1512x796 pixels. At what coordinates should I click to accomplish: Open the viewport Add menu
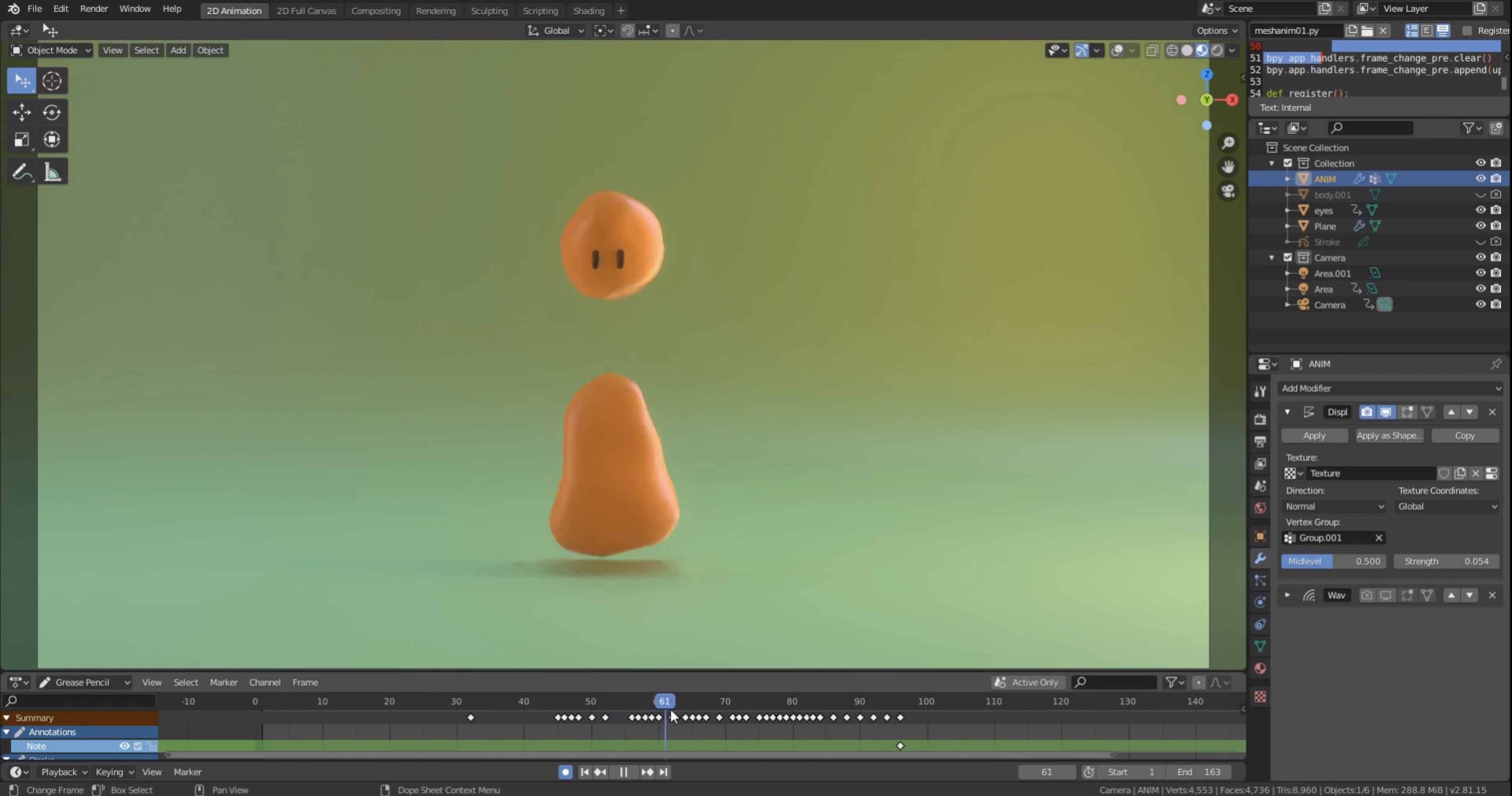[178, 50]
